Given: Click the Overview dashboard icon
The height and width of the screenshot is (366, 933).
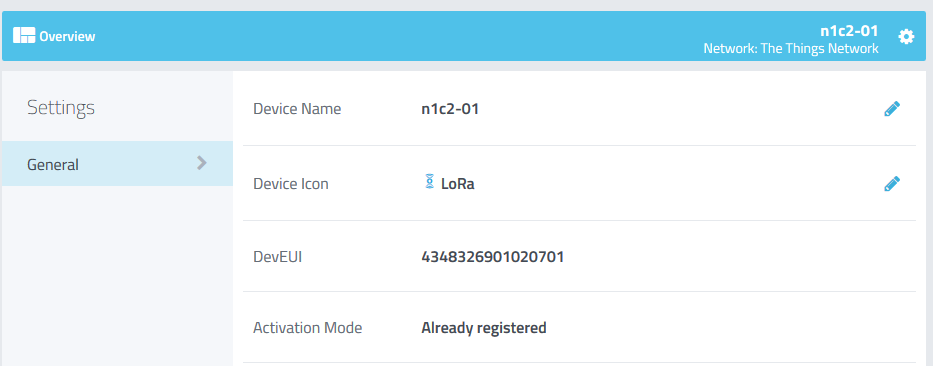Looking at the screenshot, I should click(24, 36).
